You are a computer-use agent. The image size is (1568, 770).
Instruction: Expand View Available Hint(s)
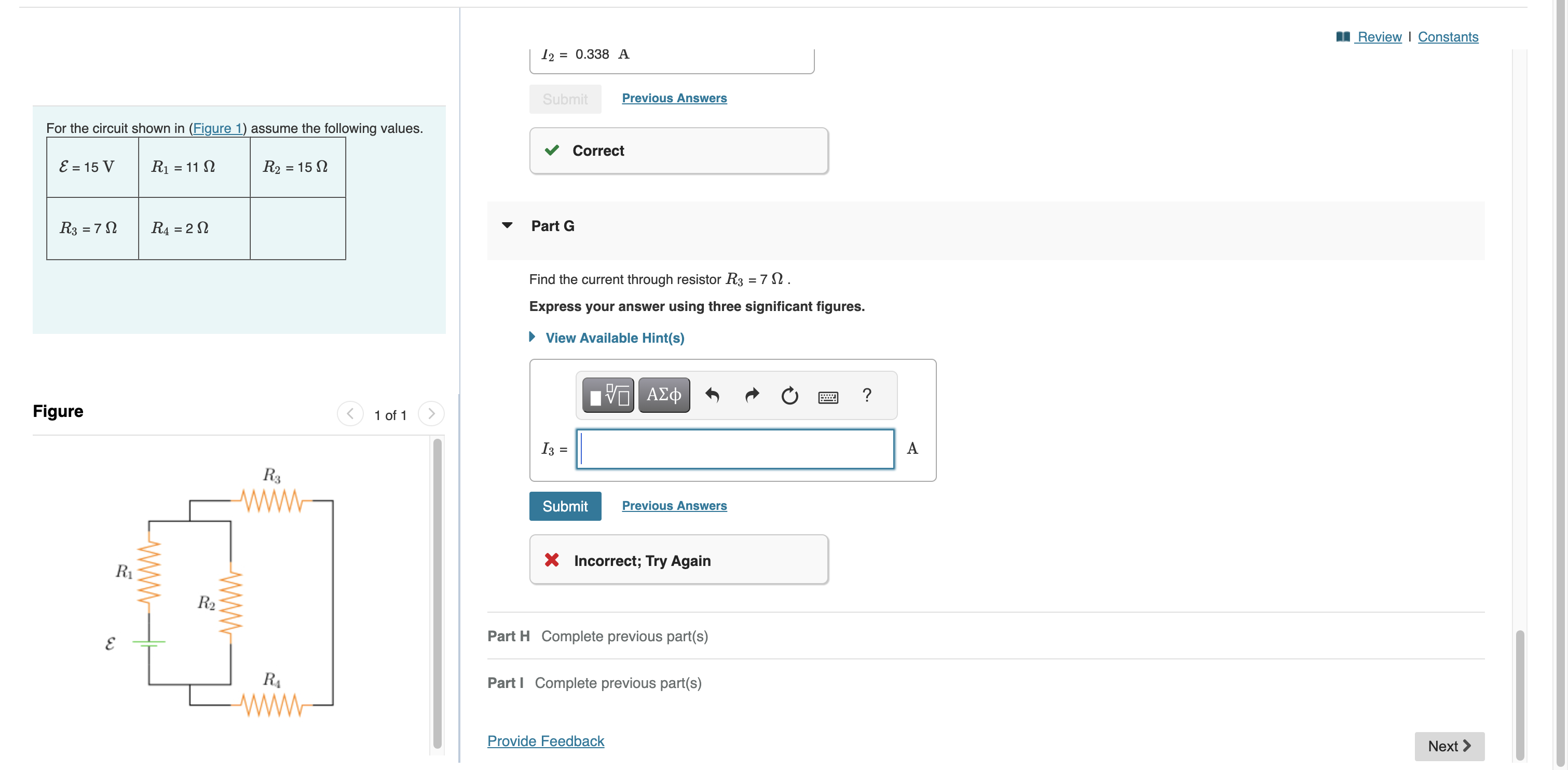pyautogui.click(x=614, y=338)
